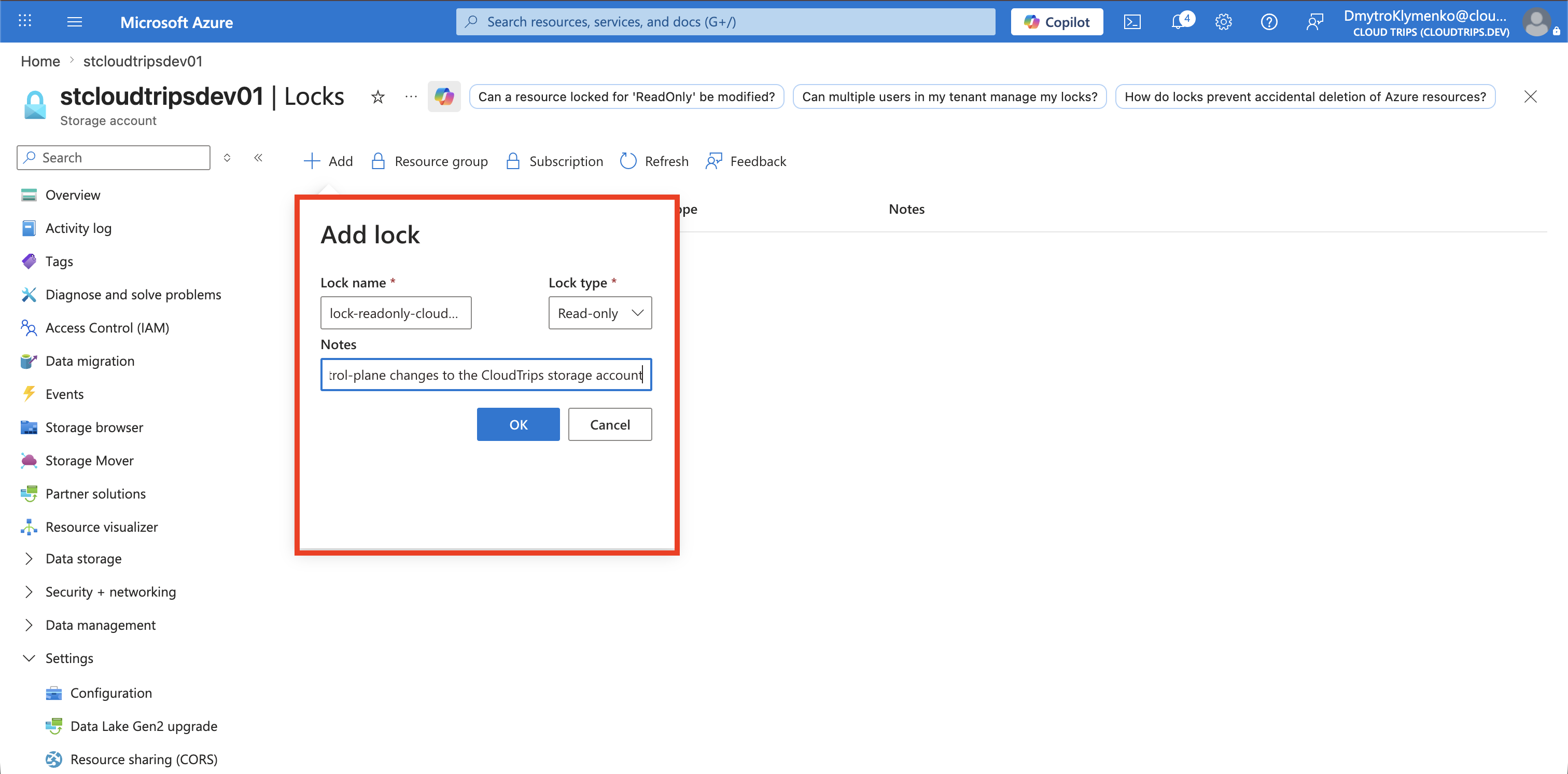Screen dimensions: 1568x774
Task: Open the more options ellipsis
Action: (x=412, y=96)
